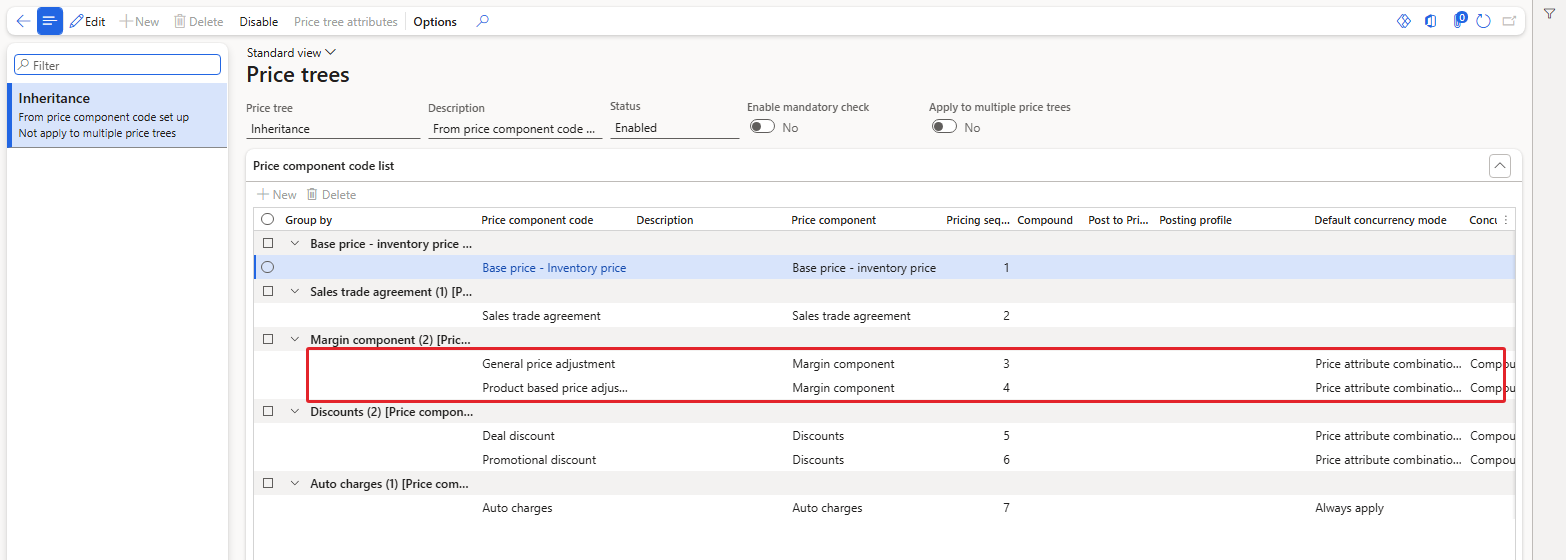Toggle the list pane hamburger icon
The height and width of the screenshot is (560, 1566).
50,21
